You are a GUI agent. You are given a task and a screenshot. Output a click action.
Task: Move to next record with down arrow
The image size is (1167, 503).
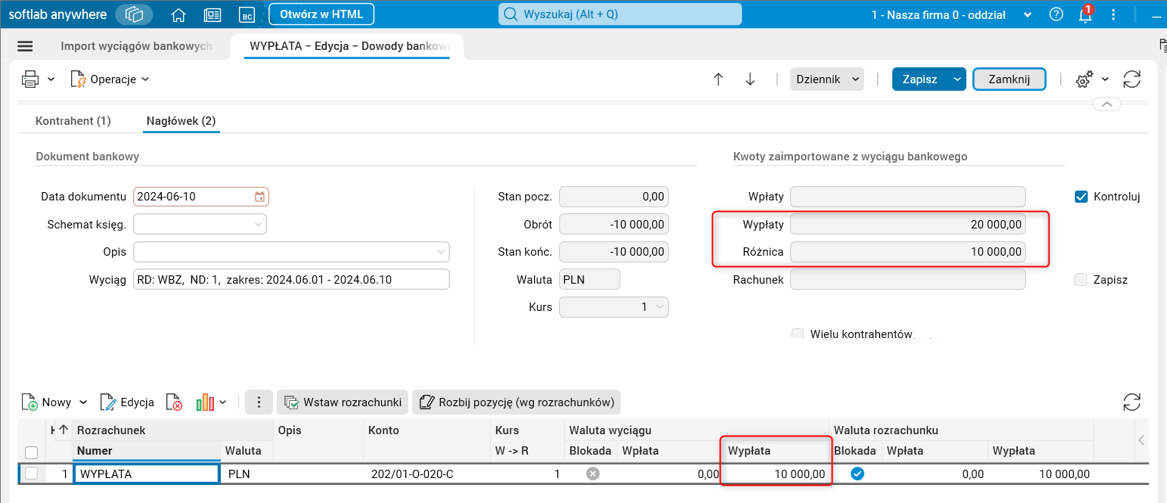tap(750, 80)
